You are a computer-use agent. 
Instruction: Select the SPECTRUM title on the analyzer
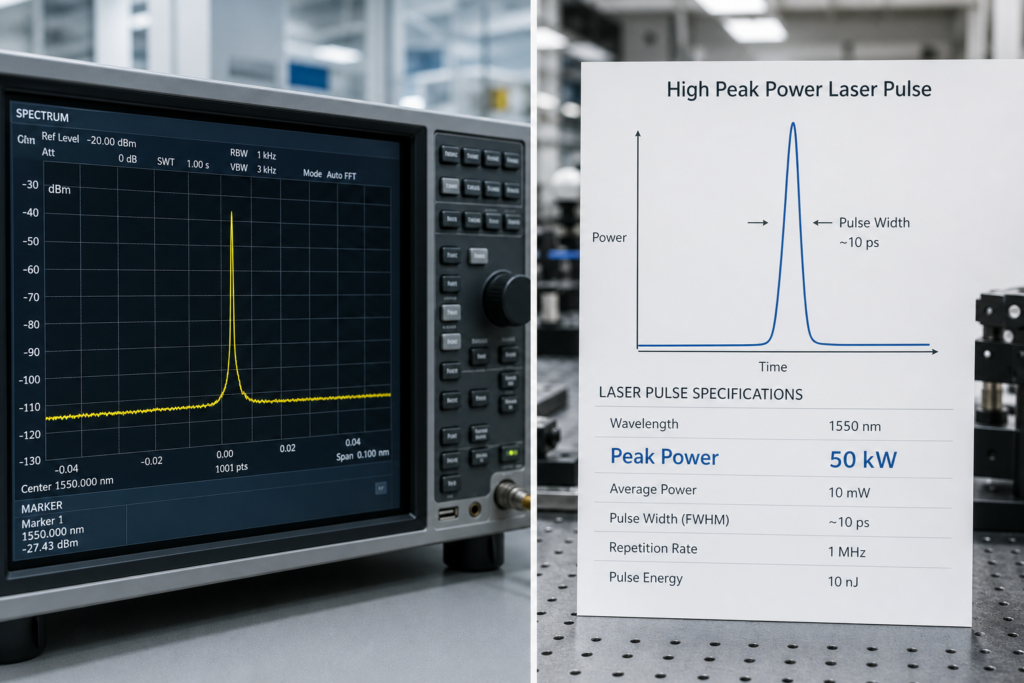(42, 116)
